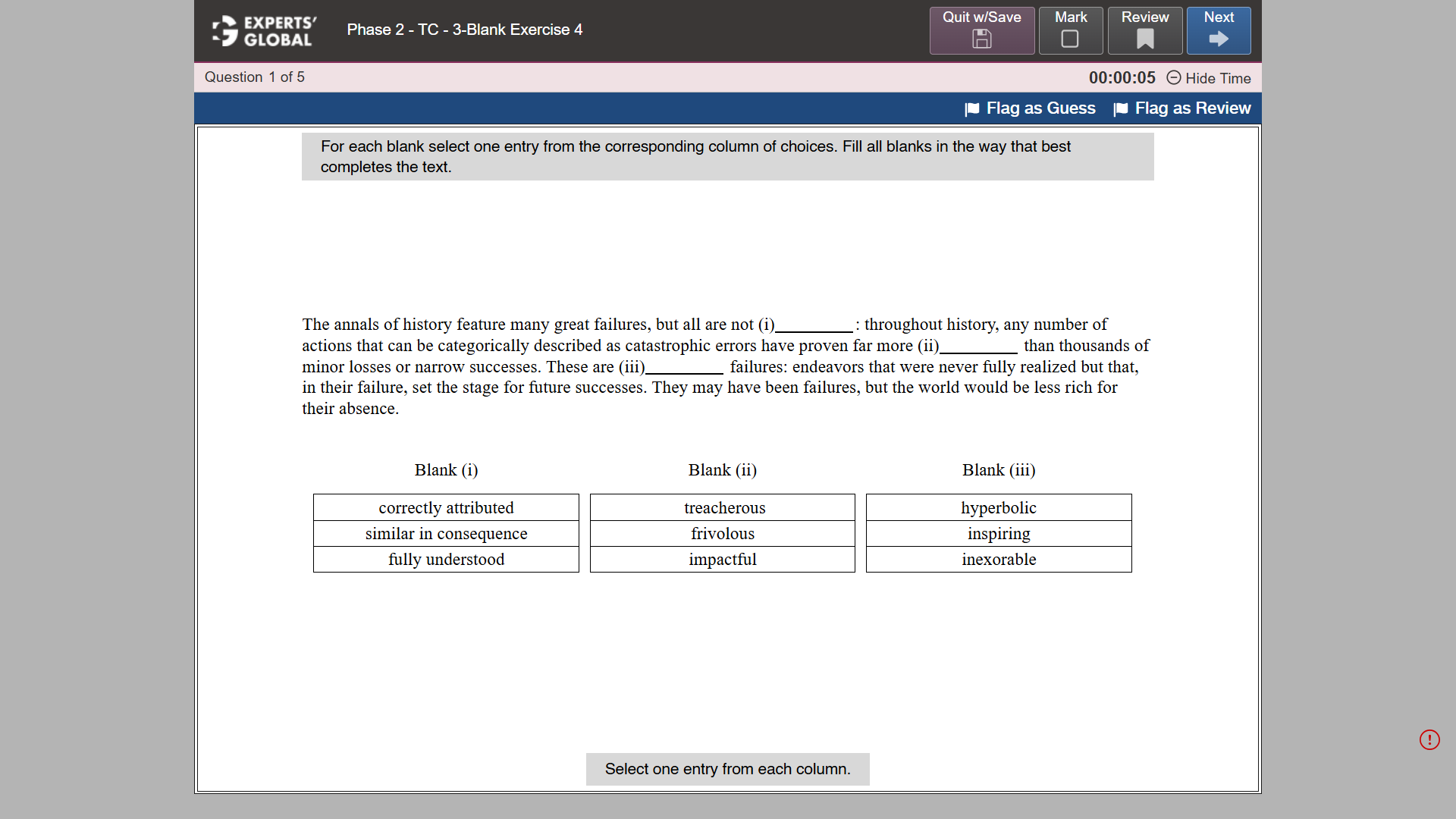The height and width of the screenshot is (819, 1456).
Task: Toggle the Mark checkbox
Action: 1070,39
